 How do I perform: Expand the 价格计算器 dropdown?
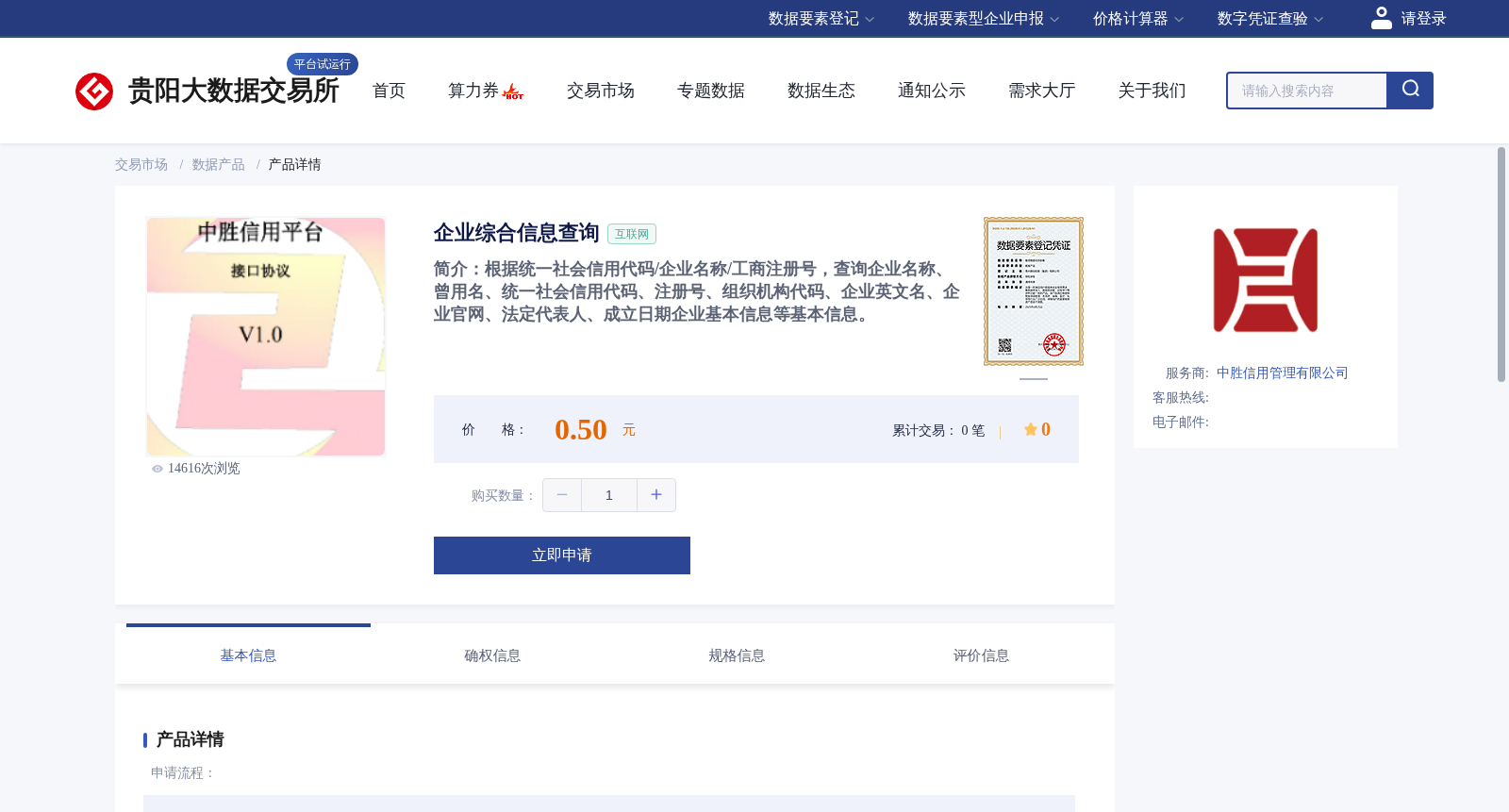(1138, 19)
